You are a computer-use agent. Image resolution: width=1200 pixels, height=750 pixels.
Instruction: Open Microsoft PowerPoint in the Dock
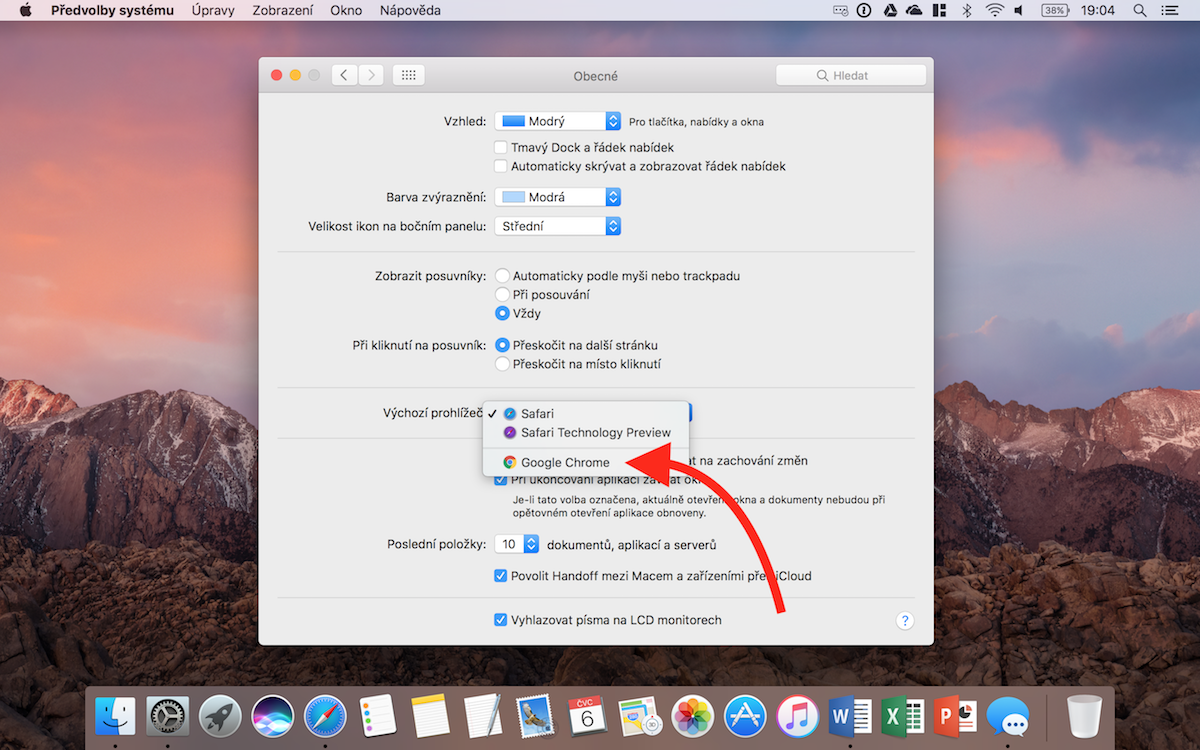click(955, 716)
